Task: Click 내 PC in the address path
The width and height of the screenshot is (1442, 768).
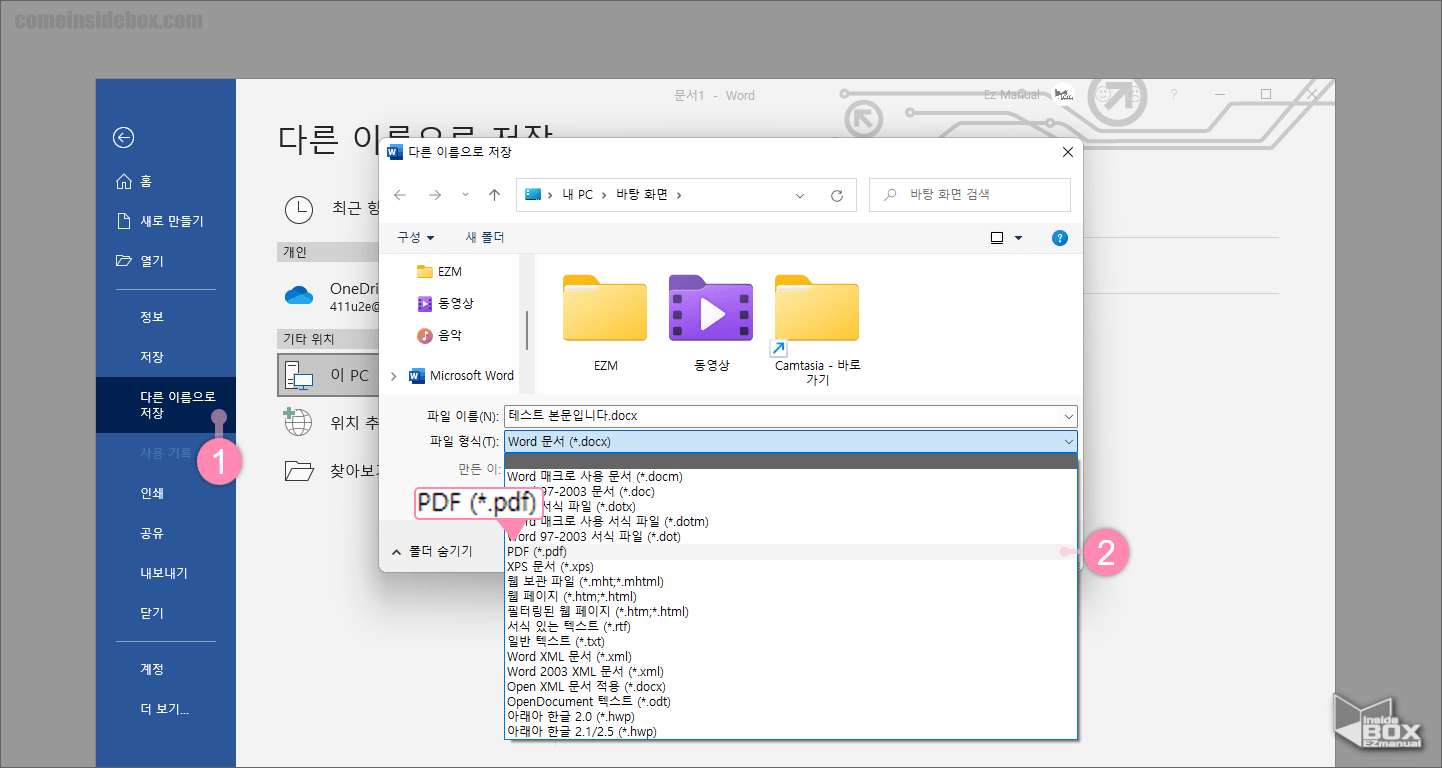Action: [577, 195]
